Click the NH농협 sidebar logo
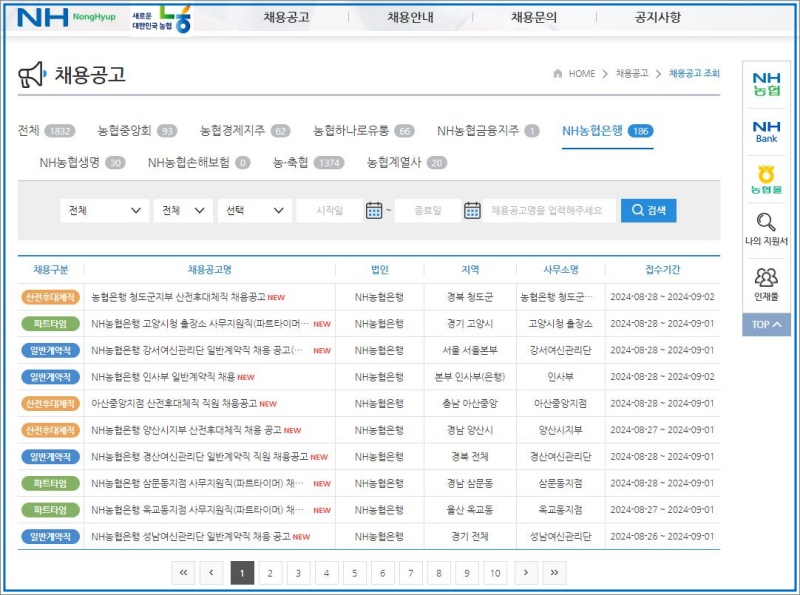 (x=766, y=85)
